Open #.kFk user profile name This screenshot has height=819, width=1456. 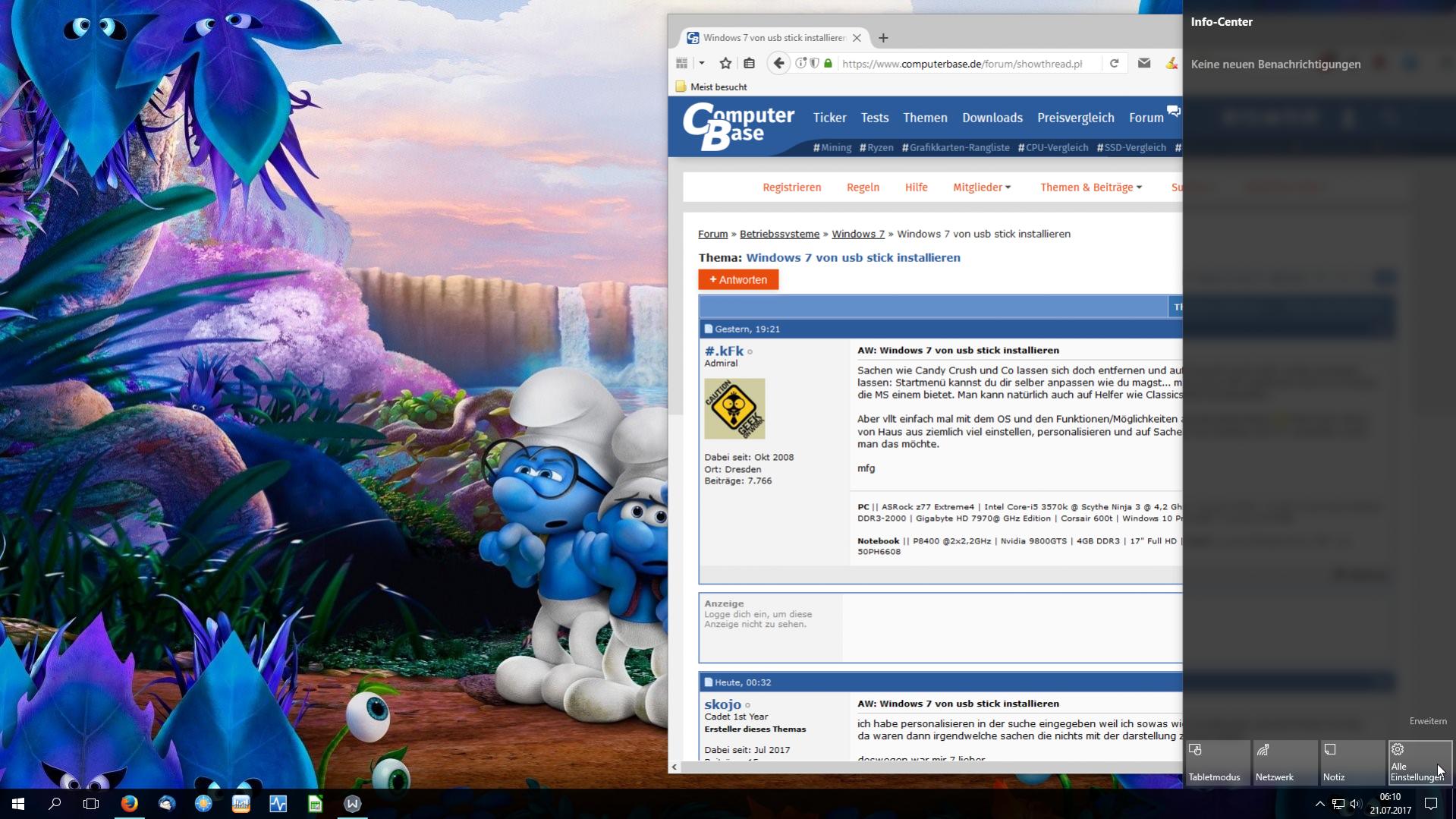724,351
